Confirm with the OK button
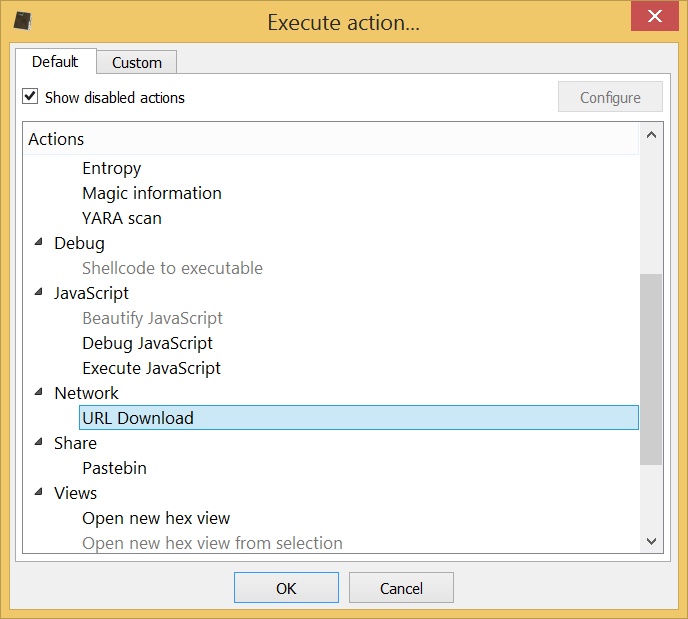 click(x=286, y=588)
